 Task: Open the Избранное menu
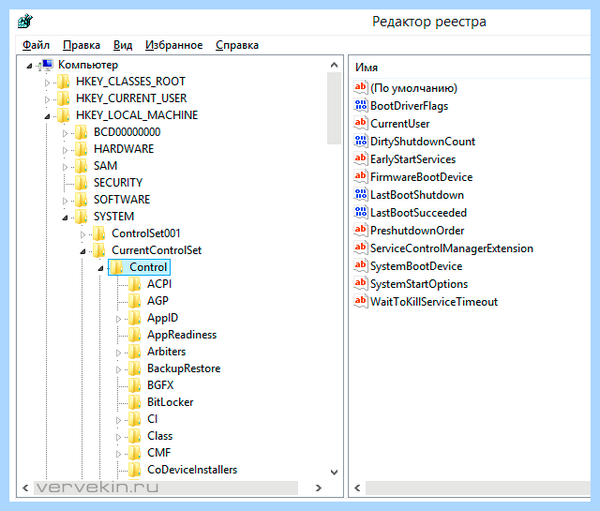174,45
